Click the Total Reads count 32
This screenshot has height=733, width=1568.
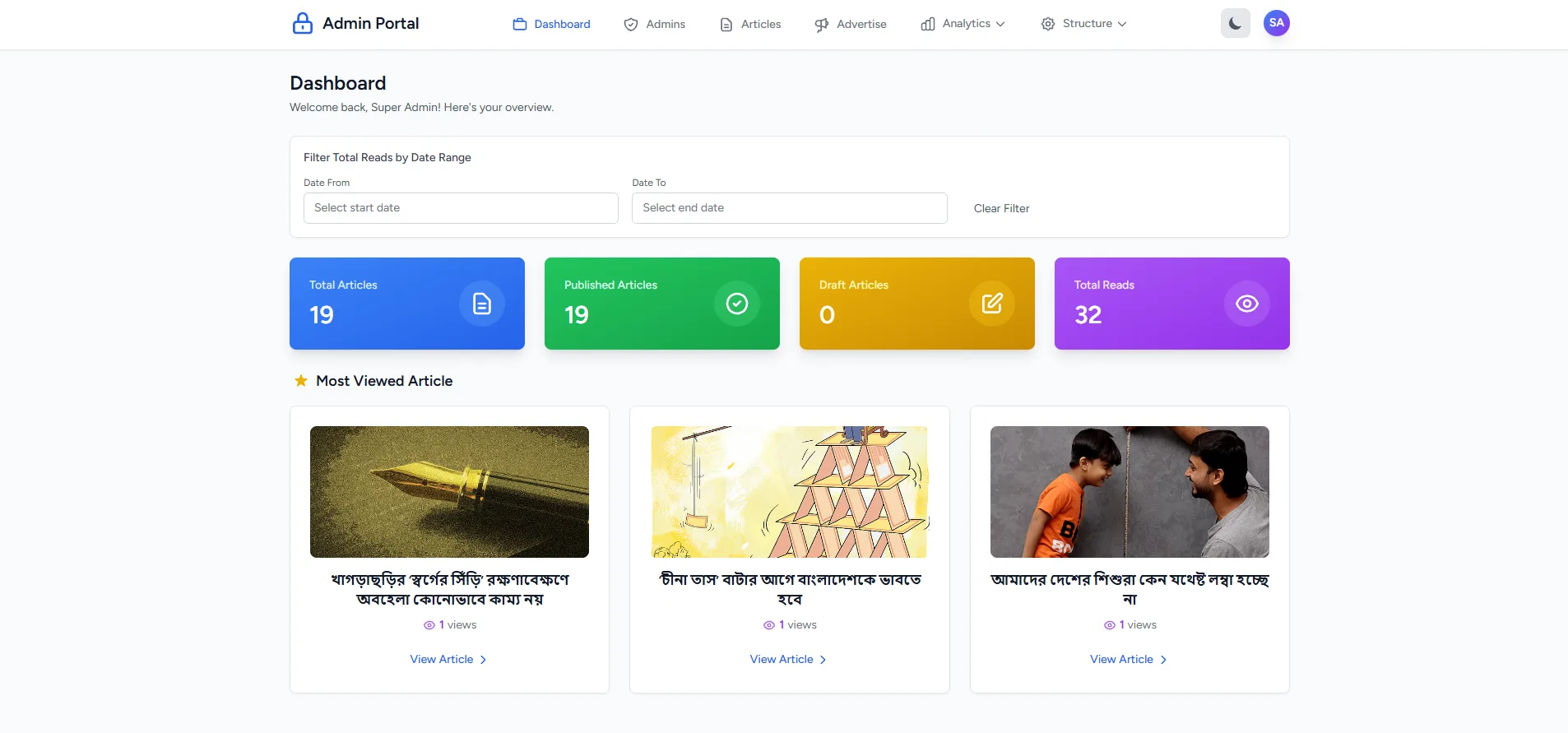click(x=1088, y=315)
